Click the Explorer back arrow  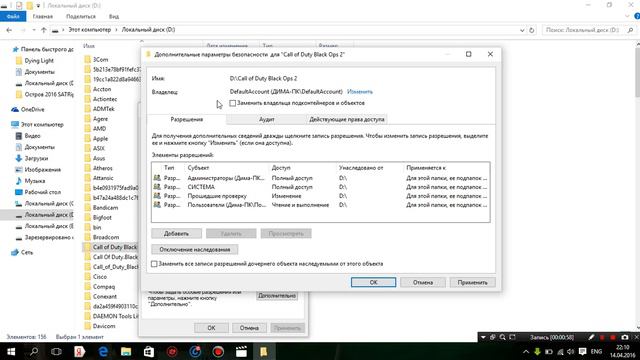tap(9, 30)
